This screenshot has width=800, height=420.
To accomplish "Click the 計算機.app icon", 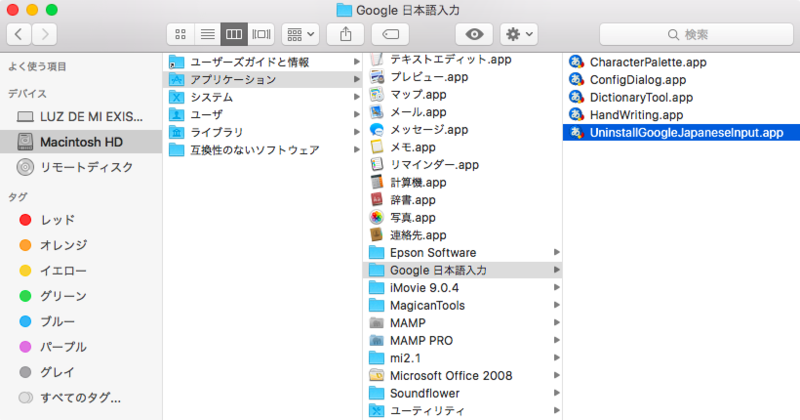I will 377,182.
